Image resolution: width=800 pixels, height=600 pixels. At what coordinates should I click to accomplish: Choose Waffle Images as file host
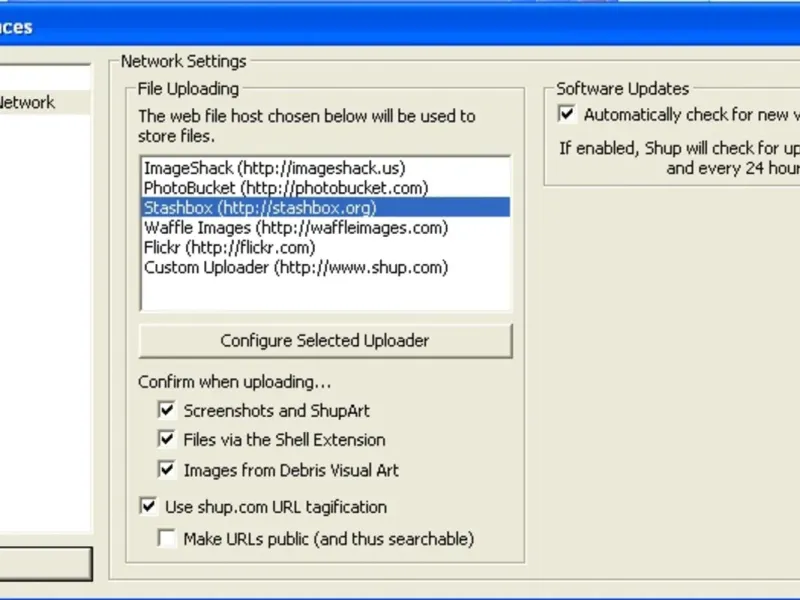pos(325,228)
